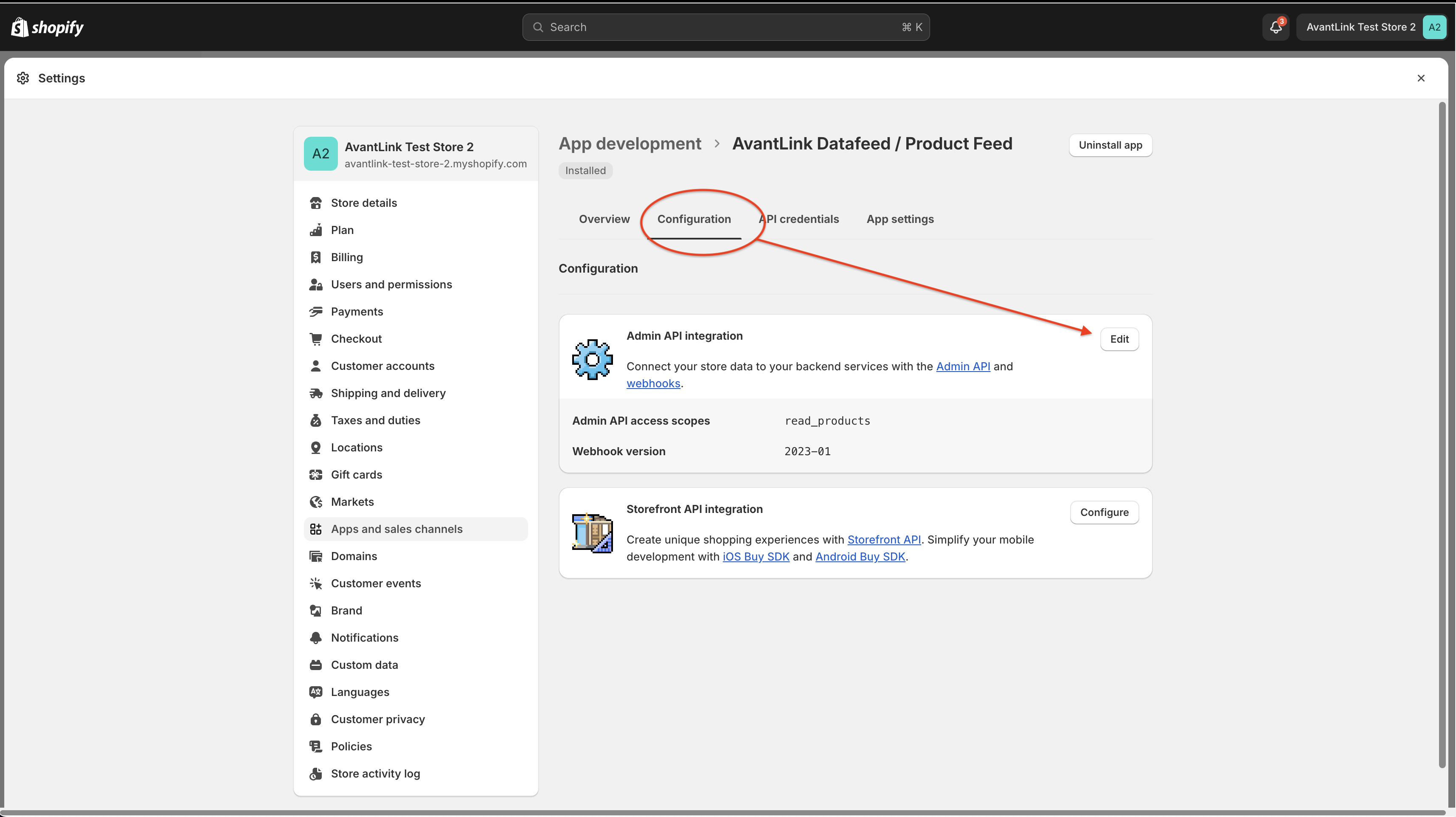
Task: Click the Shopify logo
Action: (48, 27)
